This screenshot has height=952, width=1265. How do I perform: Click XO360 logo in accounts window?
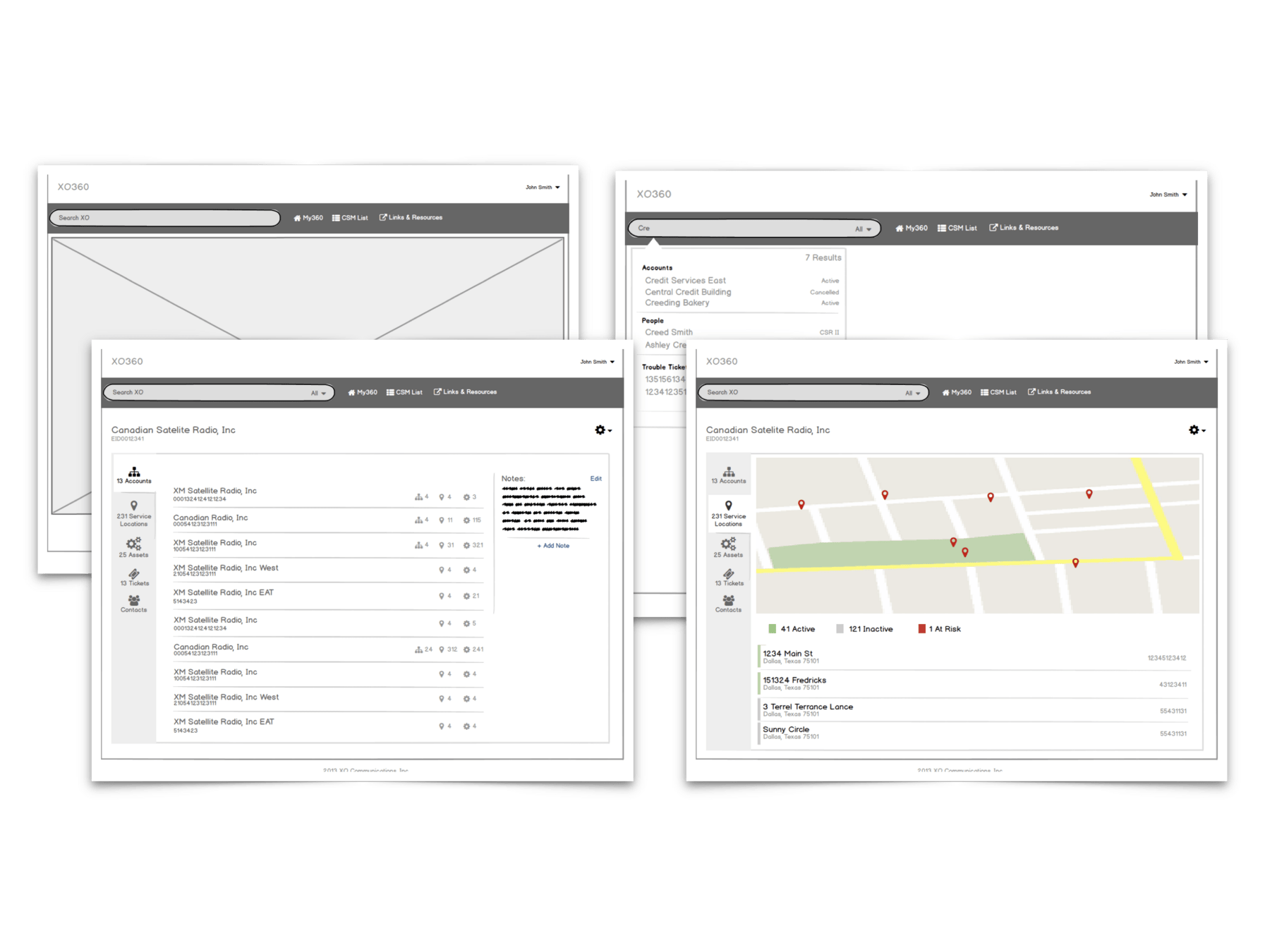pyautogui.click(x=127, y=361)
